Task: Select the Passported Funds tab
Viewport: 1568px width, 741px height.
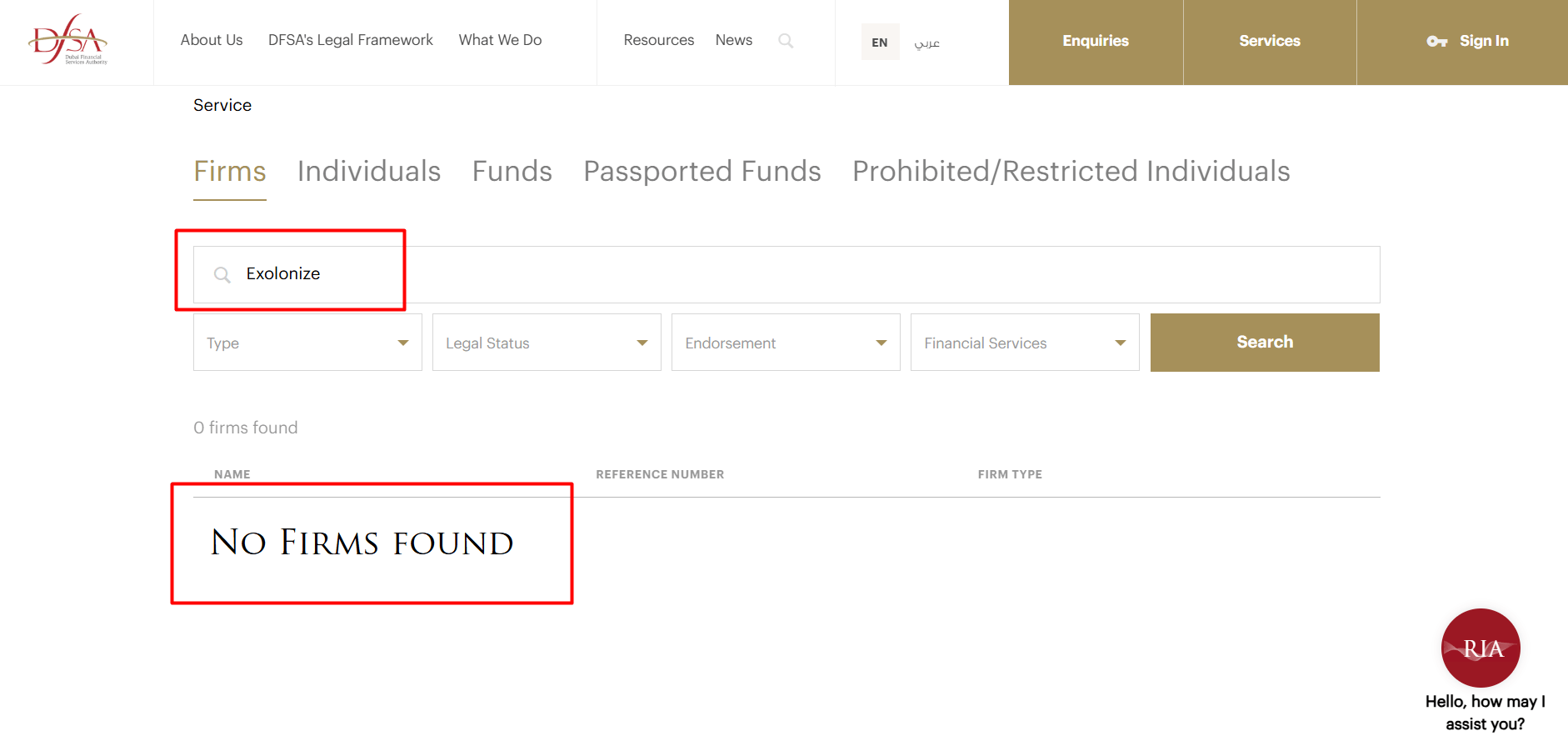Action: (702, 172)
